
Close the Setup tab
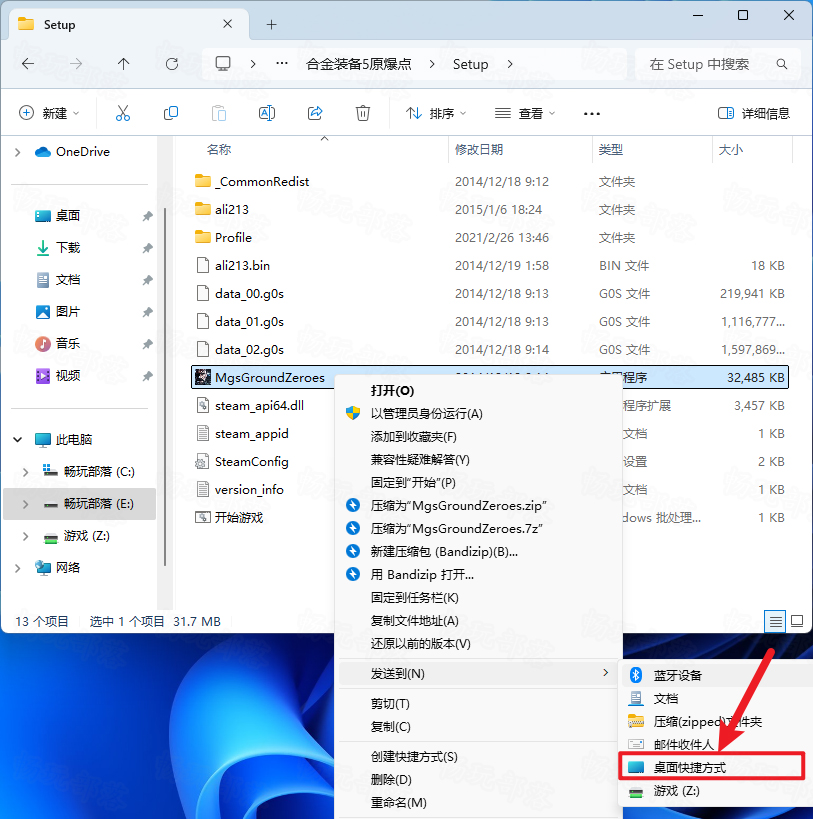227,24
